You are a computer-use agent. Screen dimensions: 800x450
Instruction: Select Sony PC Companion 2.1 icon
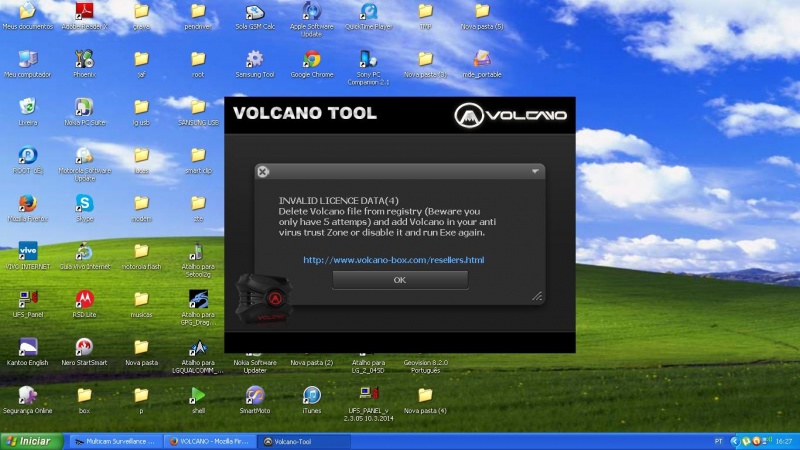(368, 67)
